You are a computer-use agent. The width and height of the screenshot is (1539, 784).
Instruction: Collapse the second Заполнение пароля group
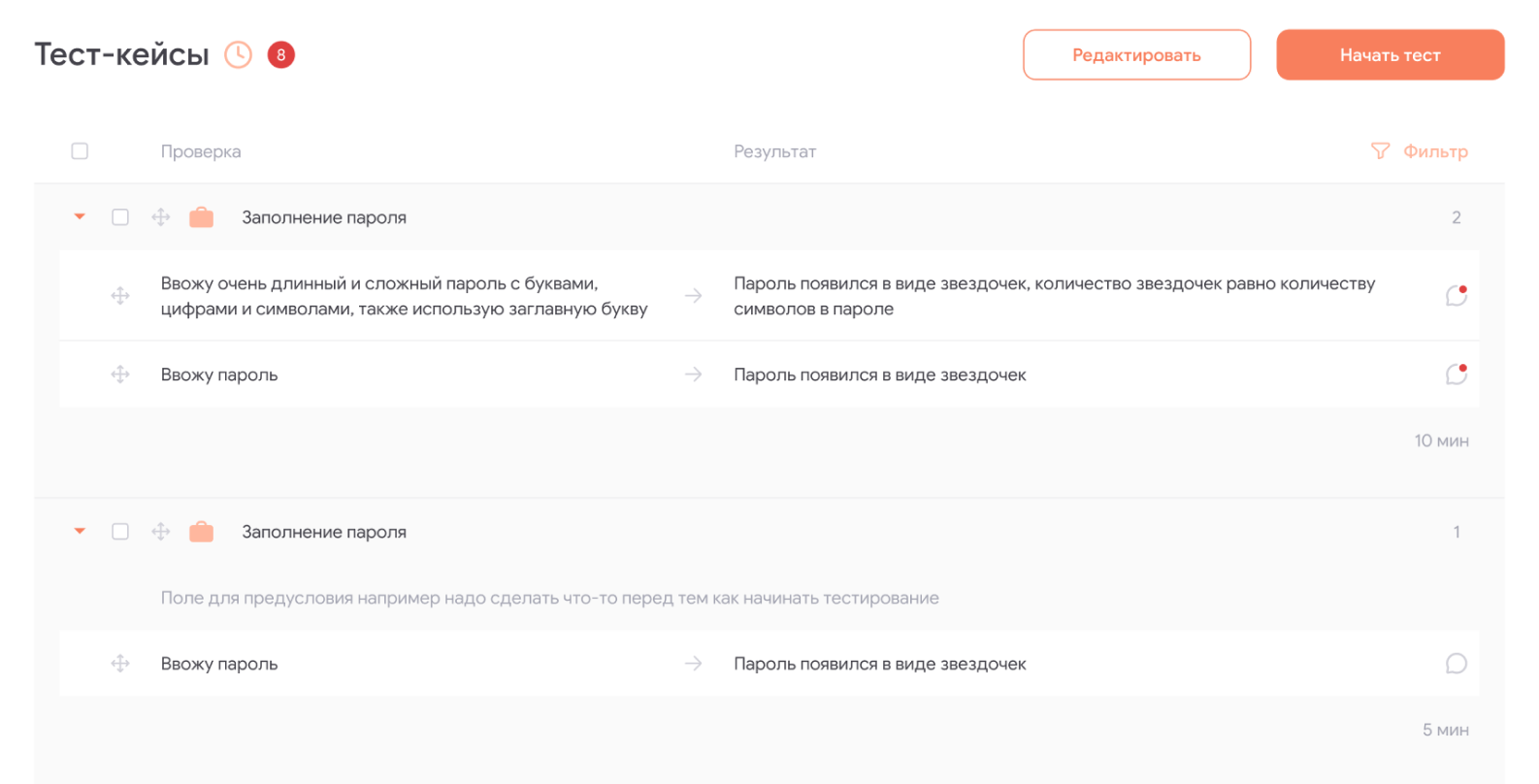coord(80,532)
